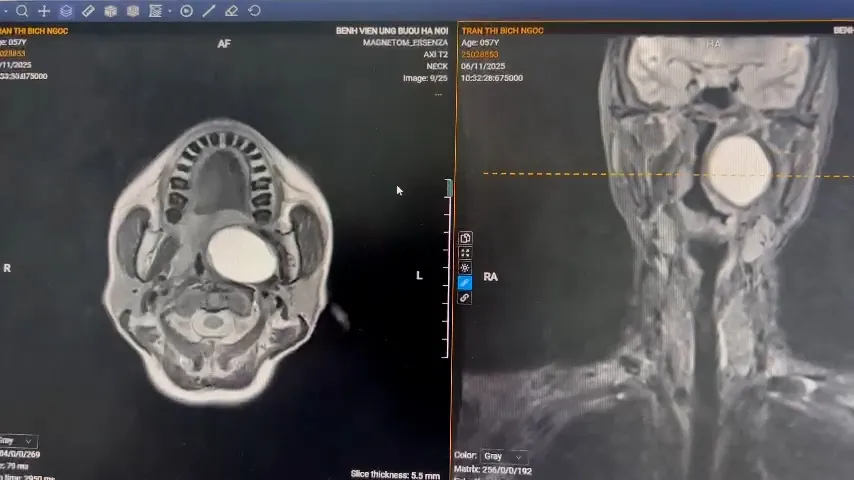Open Color Gray dropdown in coronal view
The image size is (854, 480).
click(504, 456)
